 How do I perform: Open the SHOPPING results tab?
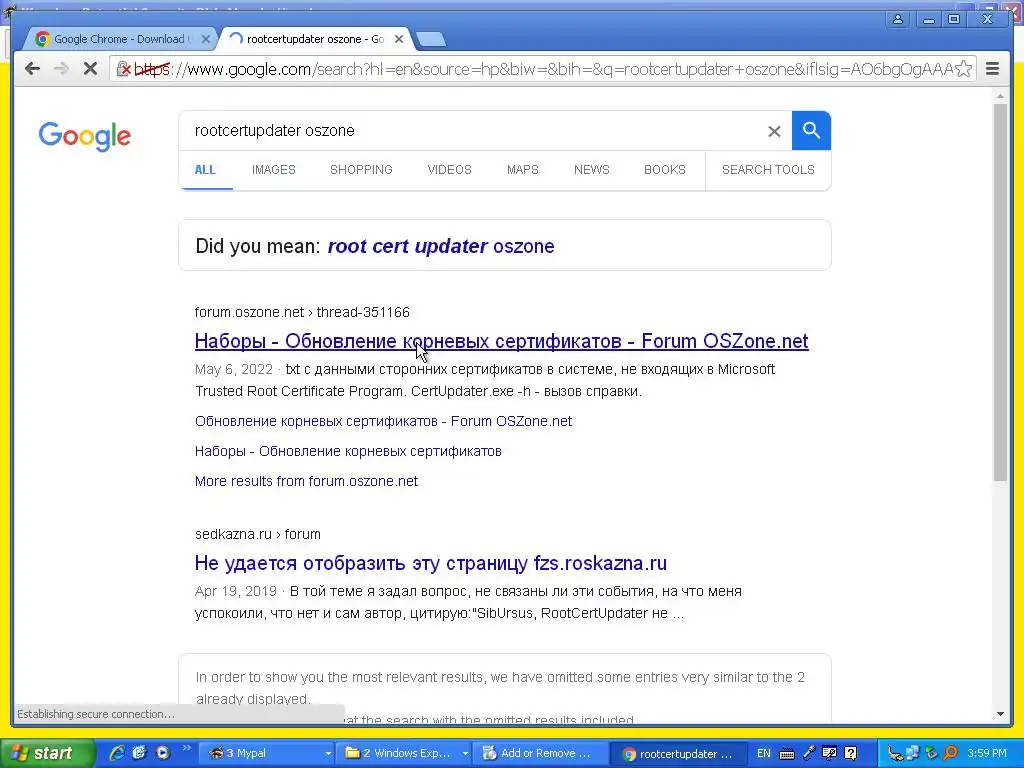coord(361,170)
